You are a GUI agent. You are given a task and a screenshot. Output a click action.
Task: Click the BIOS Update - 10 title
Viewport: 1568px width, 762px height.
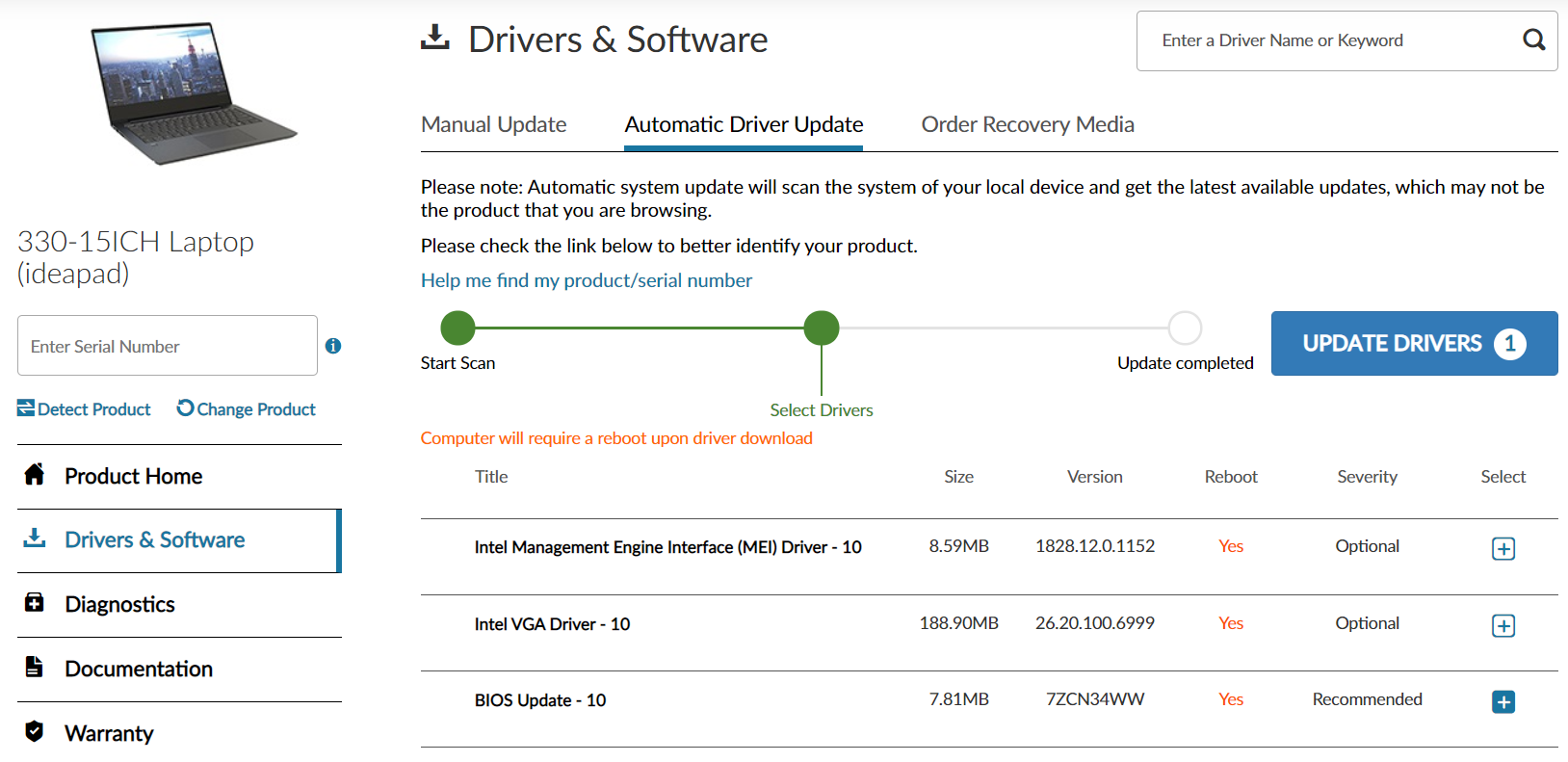540,700
